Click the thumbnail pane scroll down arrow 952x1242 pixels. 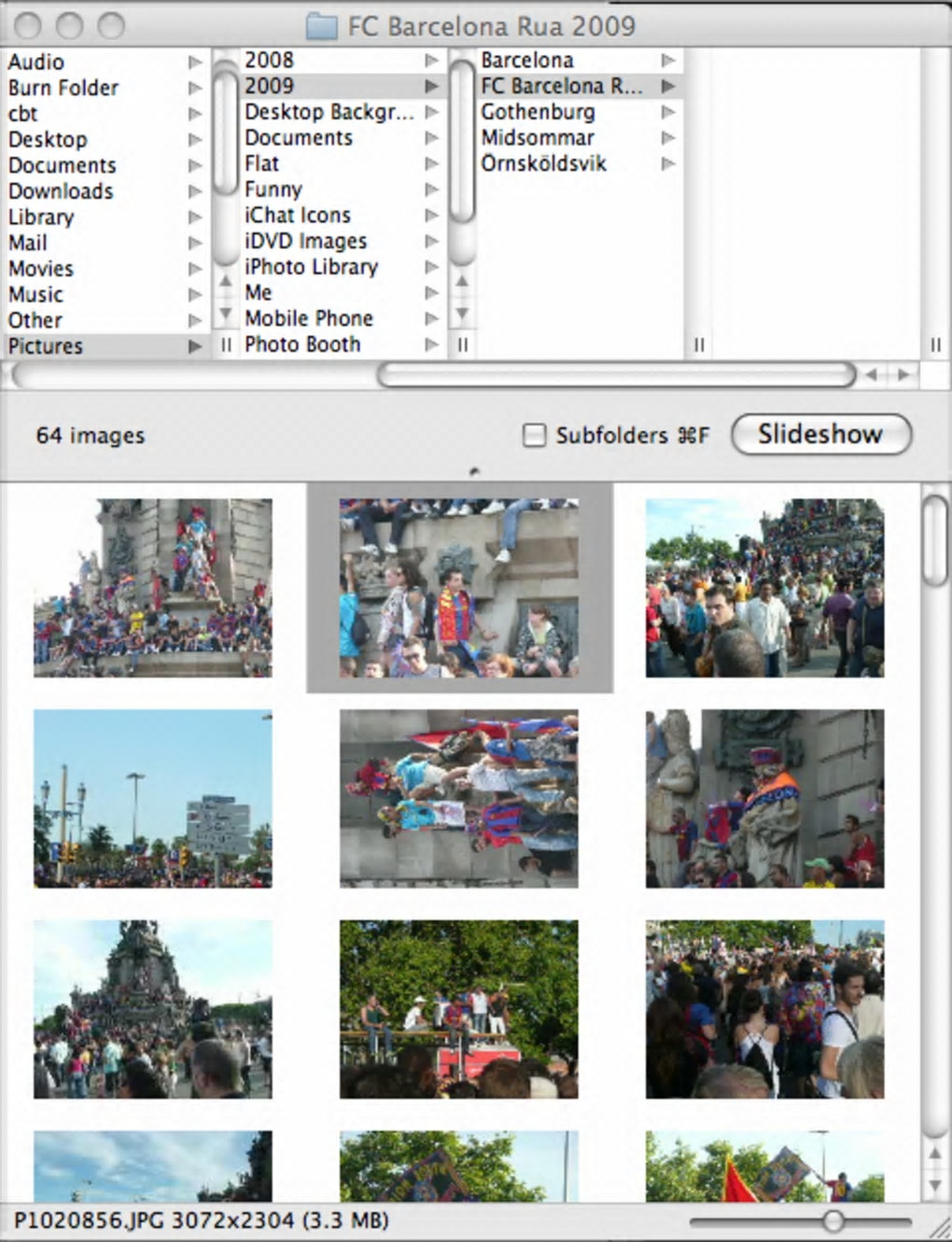pos(935,1186)
